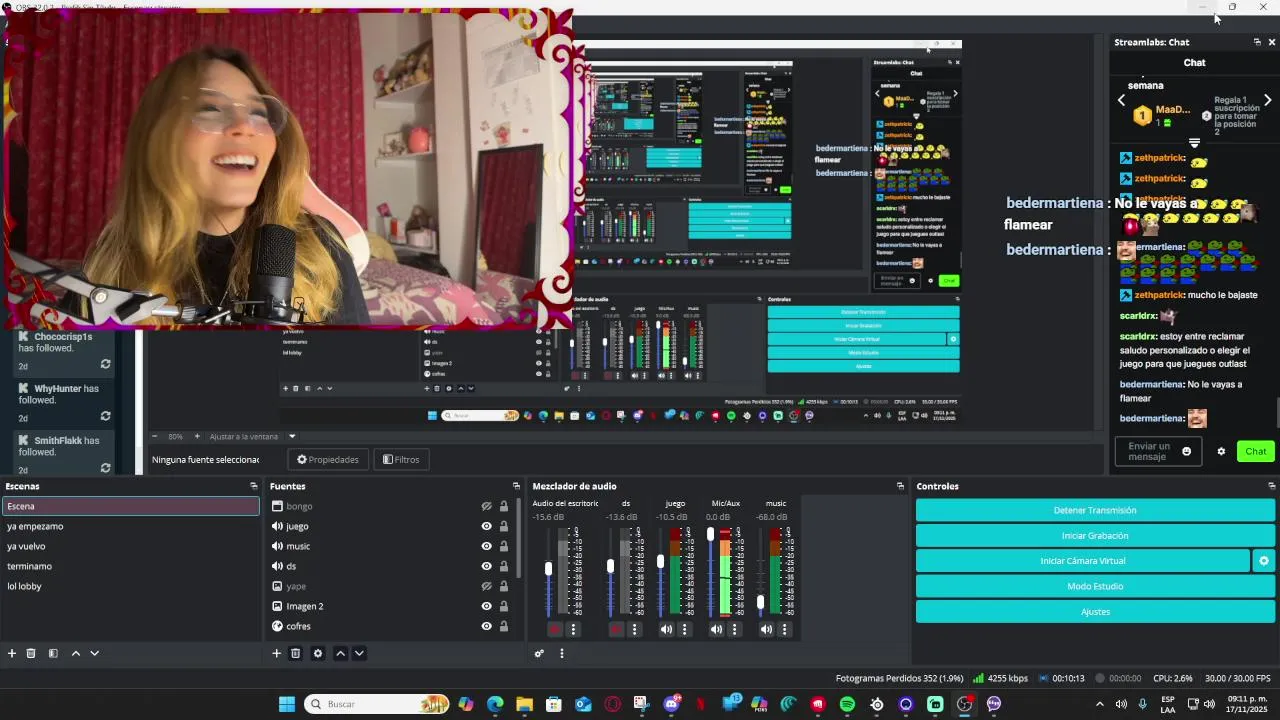The image size is (1280, 720).
Task: Open virtual camera settings gear
Action: point(1264,561)
